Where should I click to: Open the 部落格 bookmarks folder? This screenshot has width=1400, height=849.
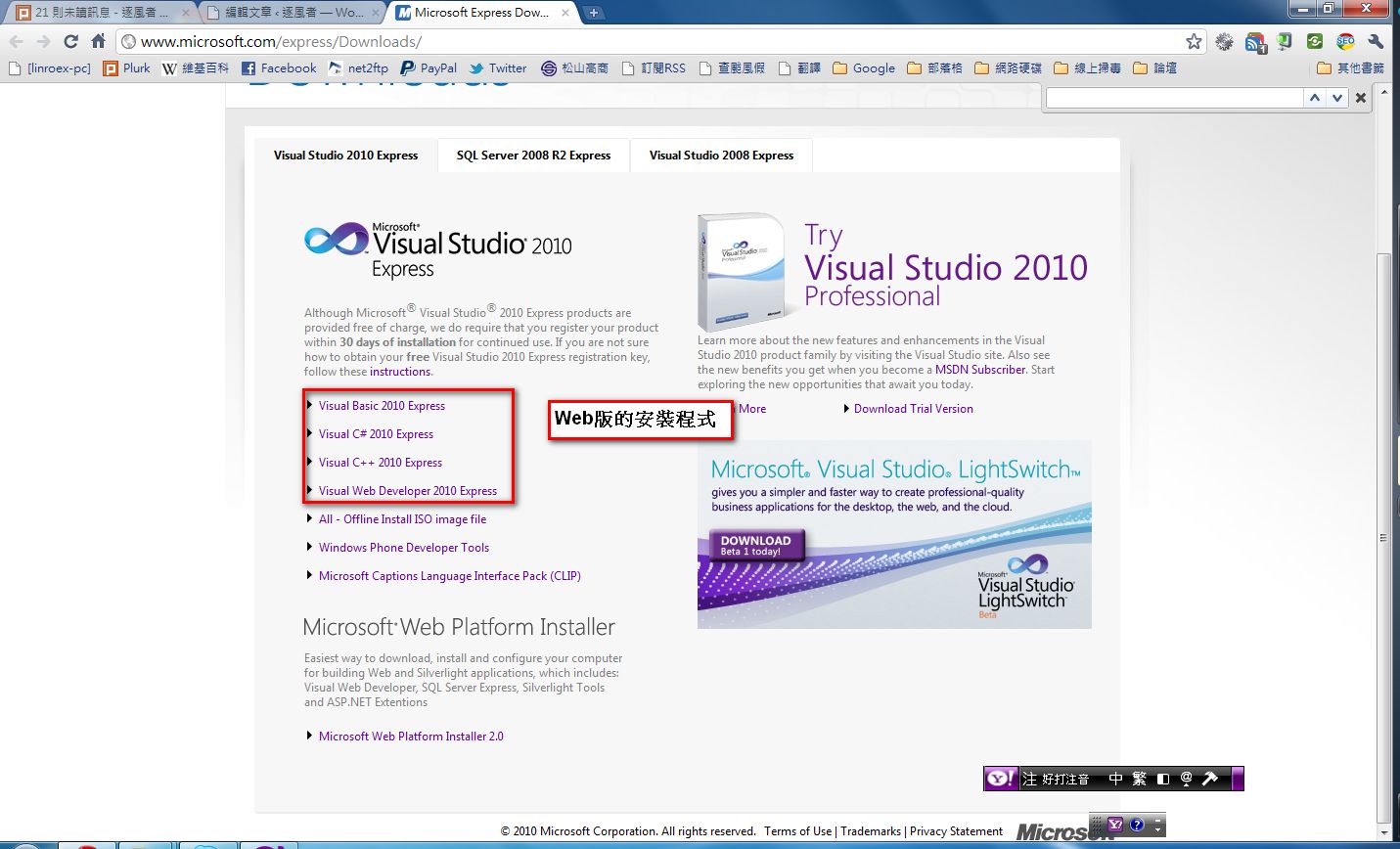point(934,67)
